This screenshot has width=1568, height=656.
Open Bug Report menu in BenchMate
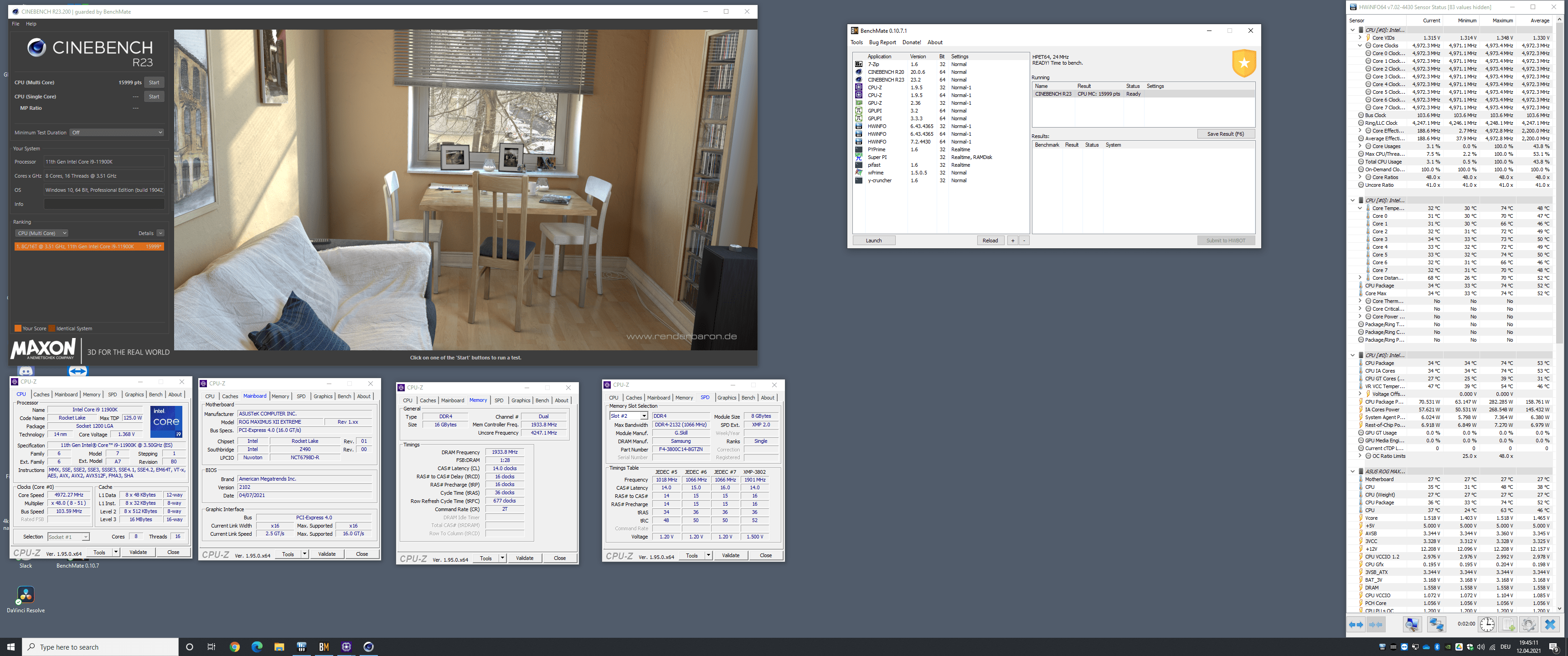coord(882,43)
